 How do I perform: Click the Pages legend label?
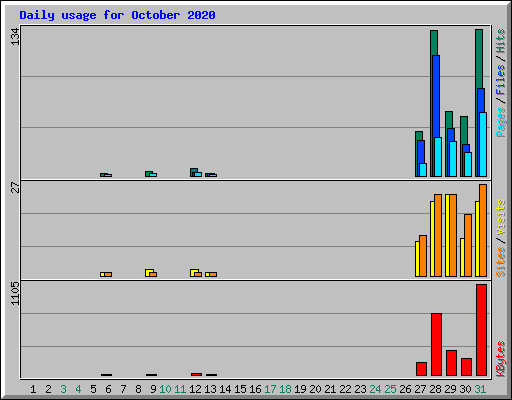tap(501, 122)
